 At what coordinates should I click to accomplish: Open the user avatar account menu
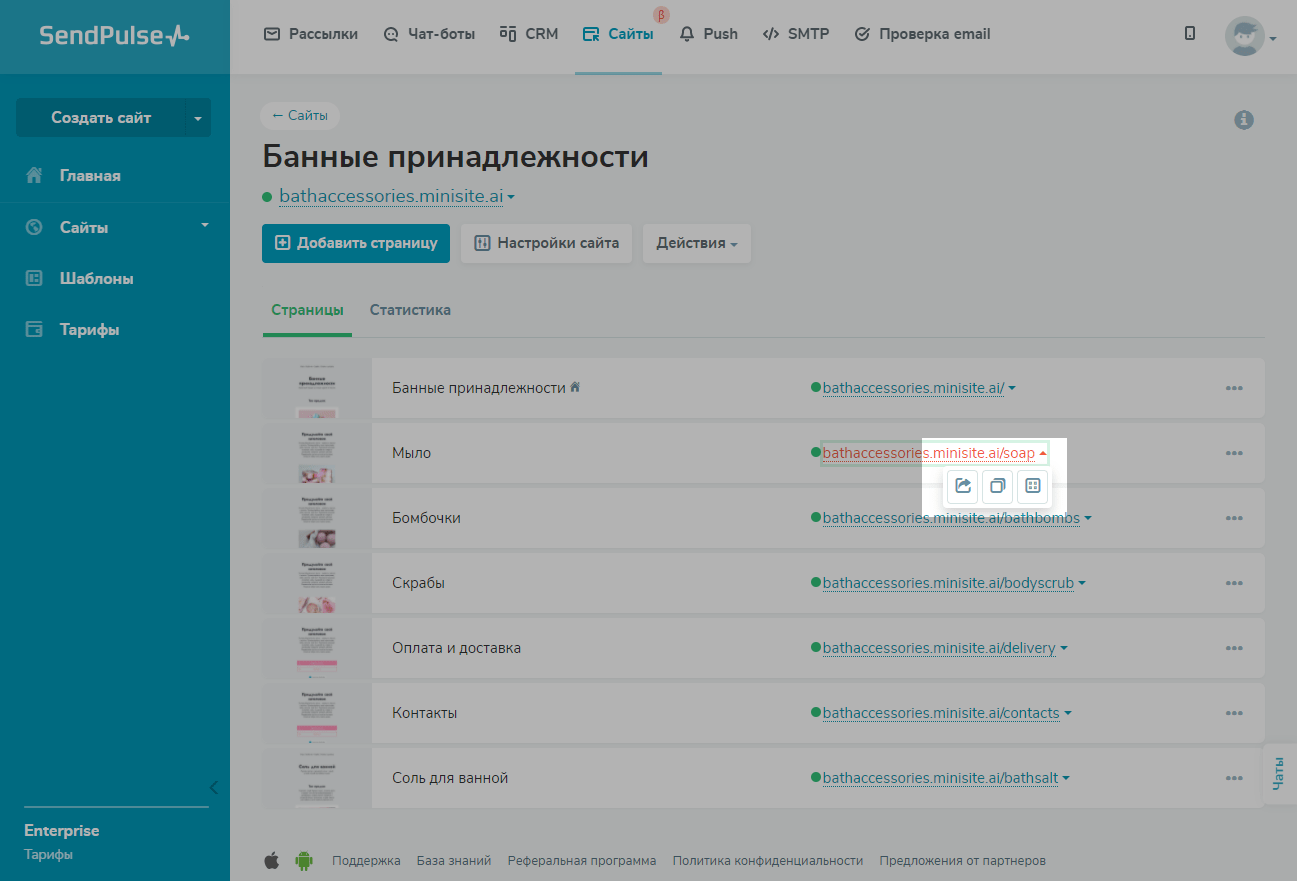point(1250,36)
